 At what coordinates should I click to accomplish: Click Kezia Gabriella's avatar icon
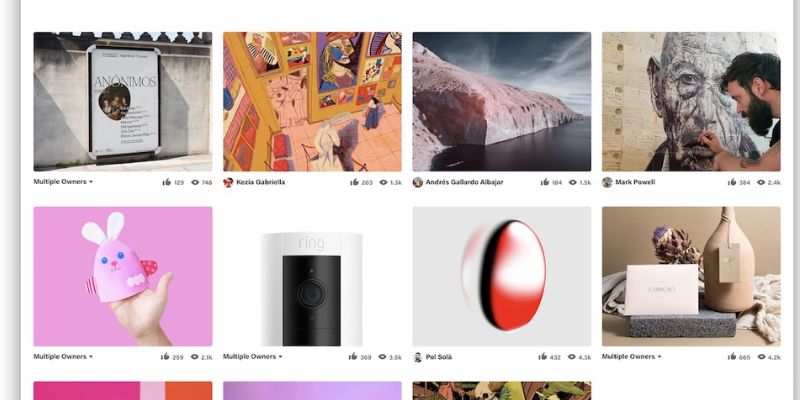(228, 182)
